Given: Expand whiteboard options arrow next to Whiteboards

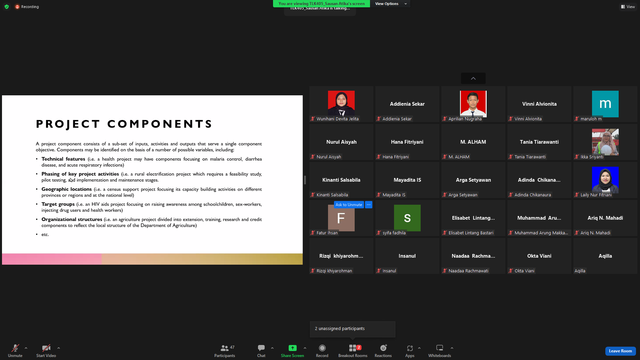Looking at the screenshot, I should tap(452, 348).
